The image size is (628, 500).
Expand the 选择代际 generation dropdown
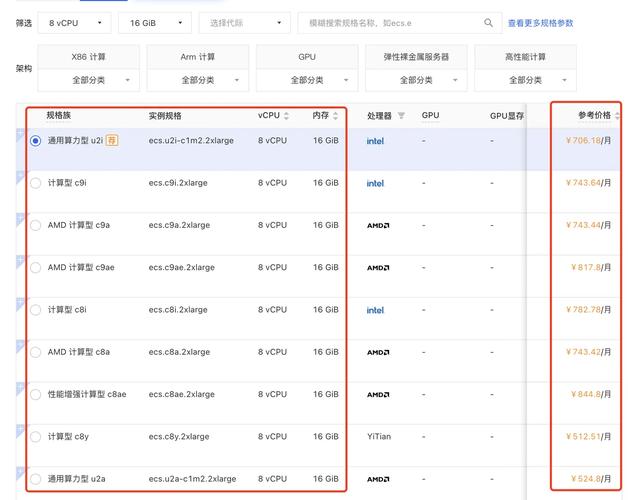244,22
